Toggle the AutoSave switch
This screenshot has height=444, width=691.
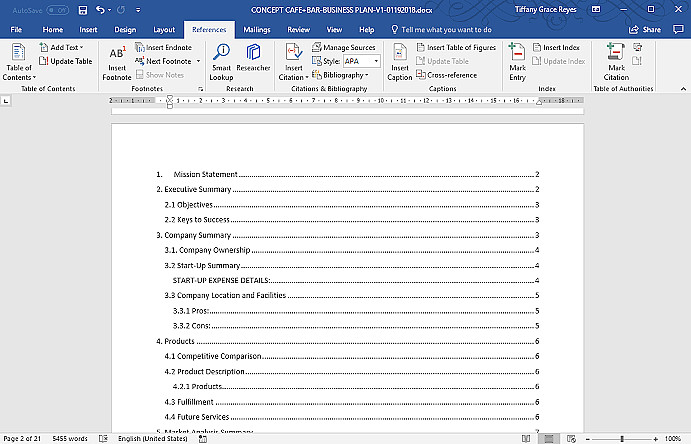tap(58, 10)
